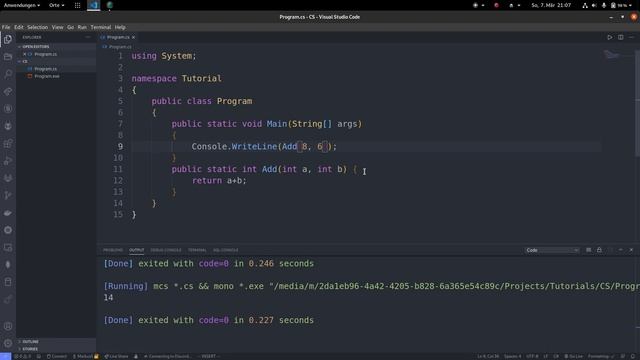640x360 pixels.
Task: Click VS Code icon in top bar
Action: click(93, 5)
